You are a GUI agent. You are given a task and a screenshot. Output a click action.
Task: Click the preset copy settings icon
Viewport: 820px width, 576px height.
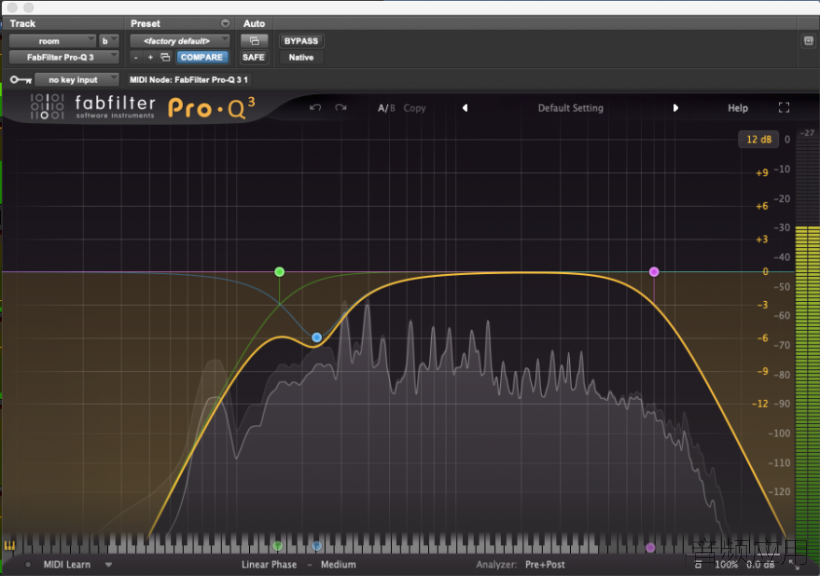(165, 57)
